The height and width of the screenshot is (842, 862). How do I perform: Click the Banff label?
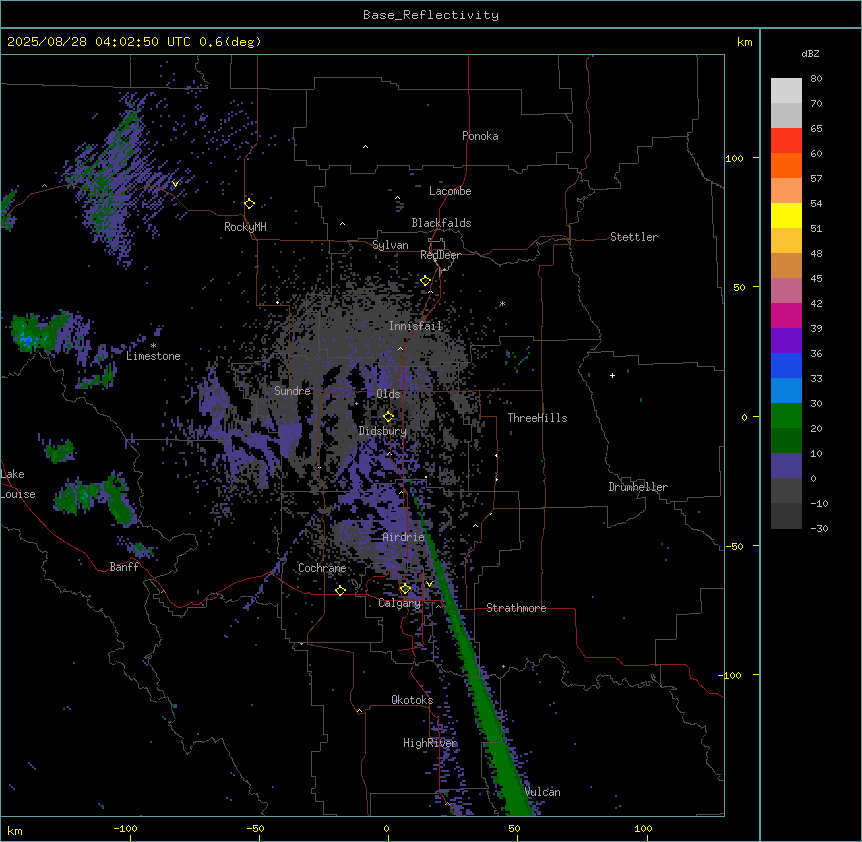(124, 567)
